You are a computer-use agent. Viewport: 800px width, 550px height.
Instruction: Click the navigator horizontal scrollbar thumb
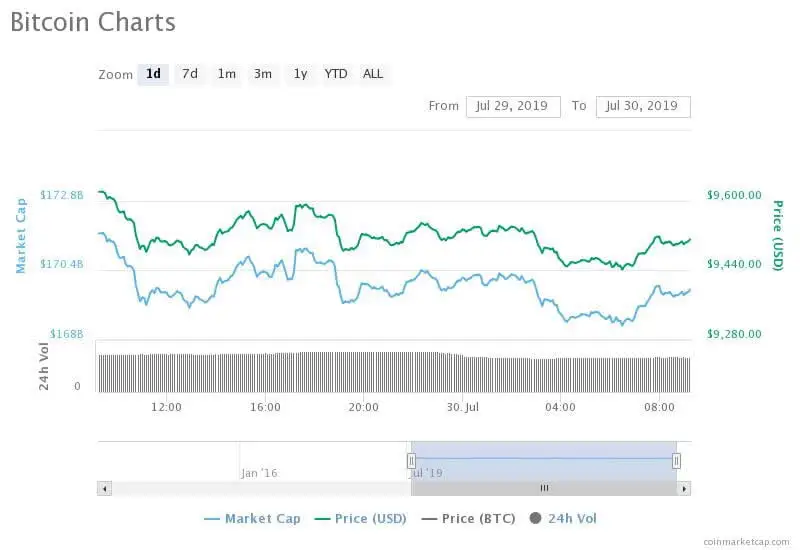pos(544,488)
